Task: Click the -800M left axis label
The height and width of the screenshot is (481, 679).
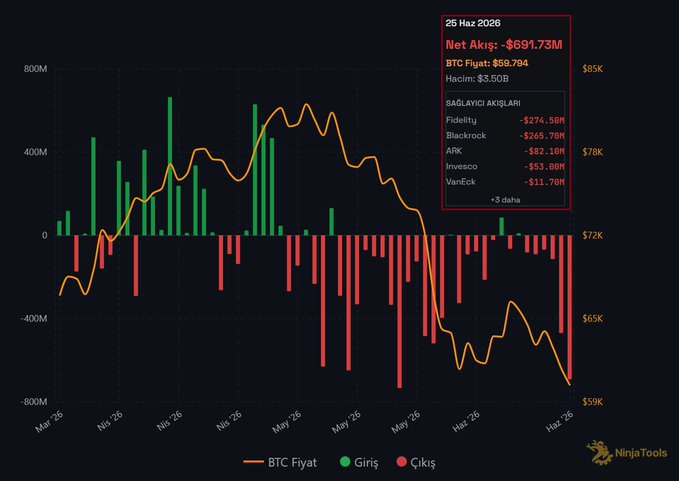Action: (34, 402)
